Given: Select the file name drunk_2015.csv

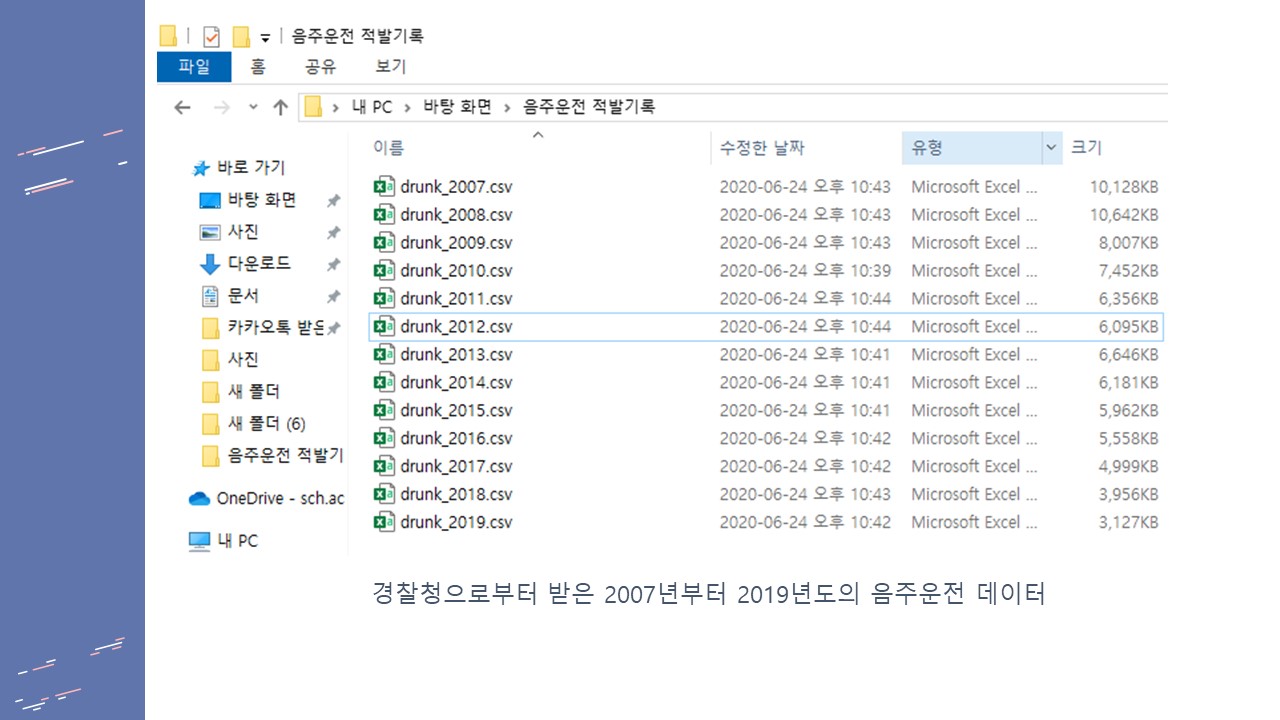Looking at the screenshot, I should [x=457, y=411].
